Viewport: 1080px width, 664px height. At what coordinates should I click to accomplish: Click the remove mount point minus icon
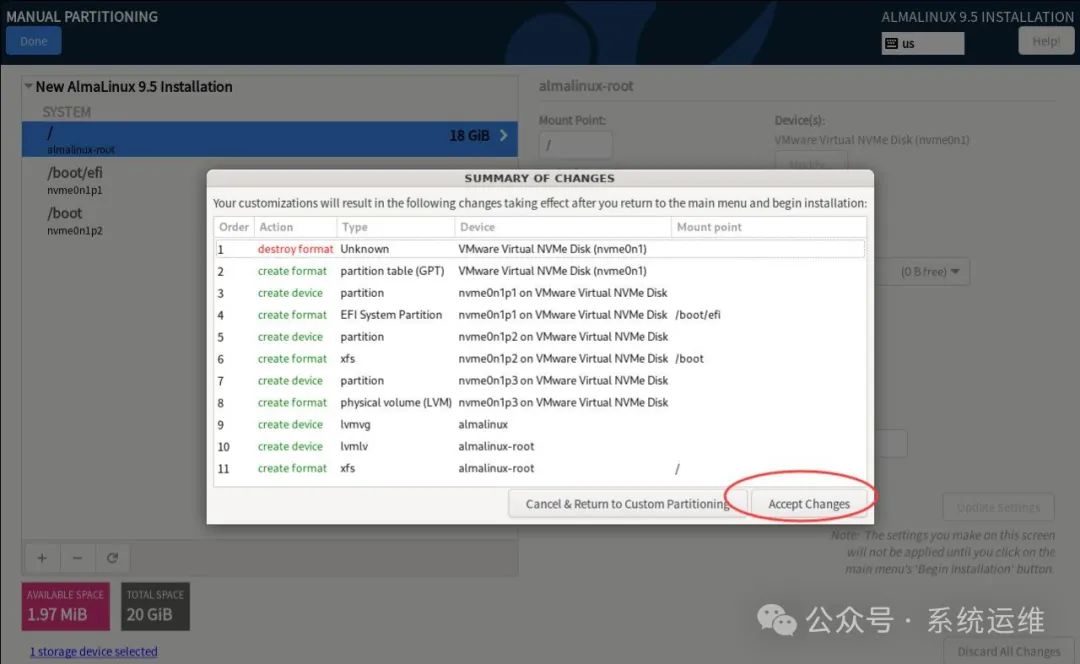78,558
